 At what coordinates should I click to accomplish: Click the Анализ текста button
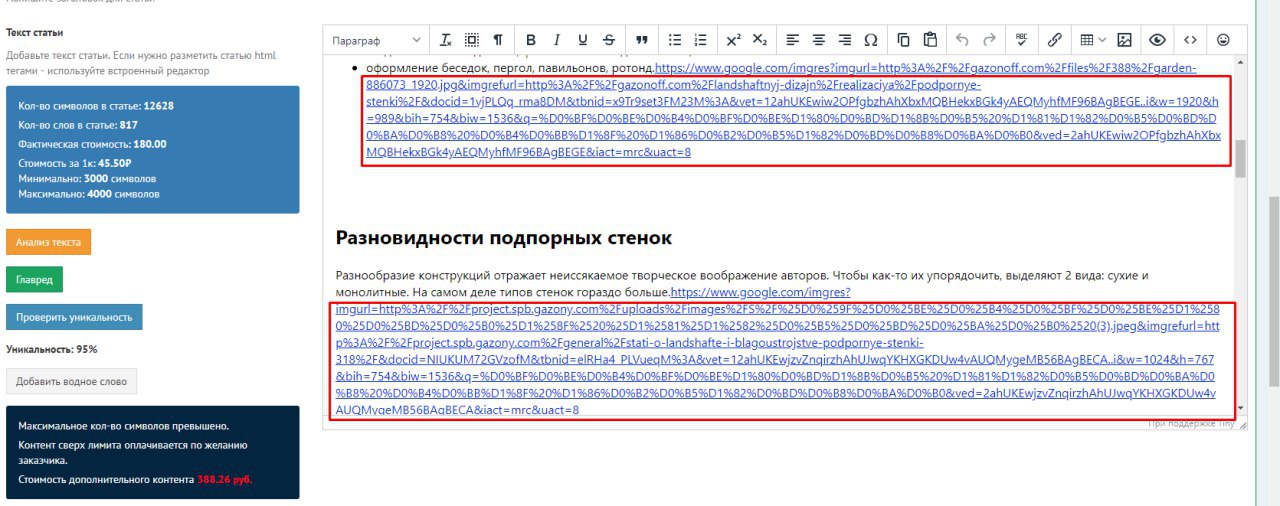49,242
